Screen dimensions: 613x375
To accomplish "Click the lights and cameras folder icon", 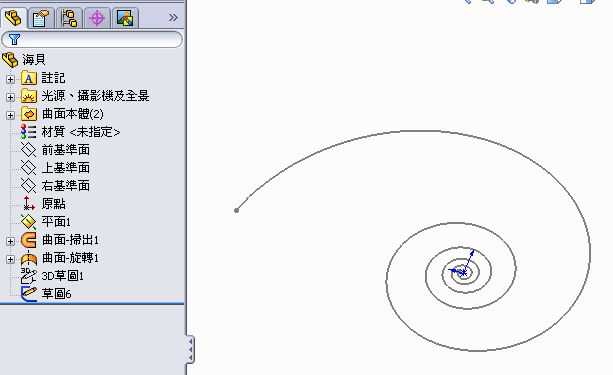I will click(x=29, y=96).
